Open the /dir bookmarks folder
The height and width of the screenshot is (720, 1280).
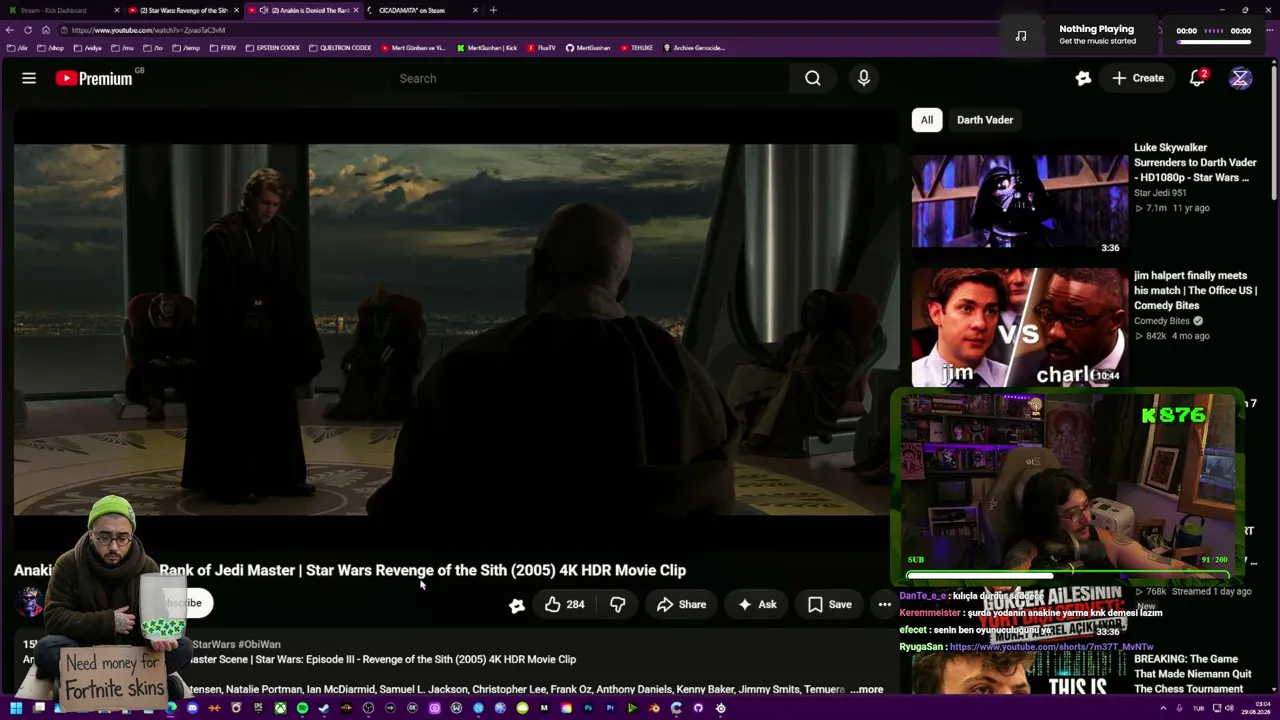[x=17, y=48]
